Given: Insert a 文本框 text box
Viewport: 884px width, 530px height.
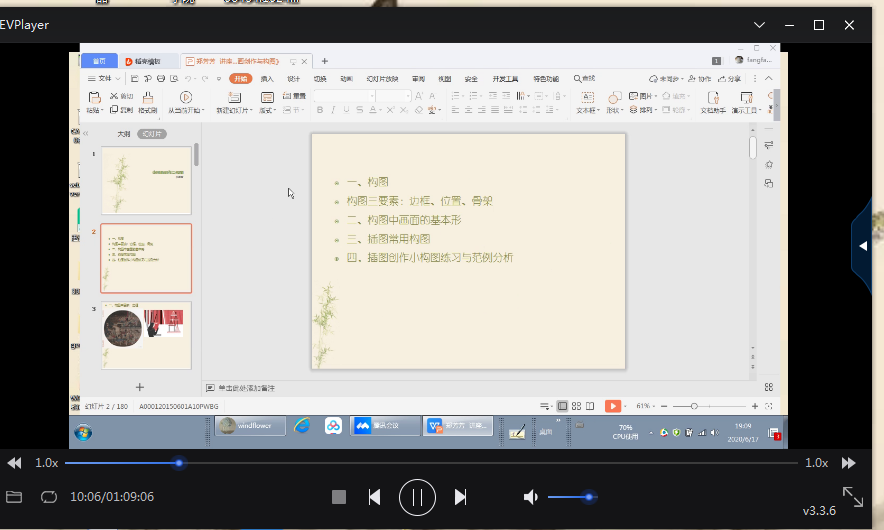Looking at the screenshot, I should [587, 102].
